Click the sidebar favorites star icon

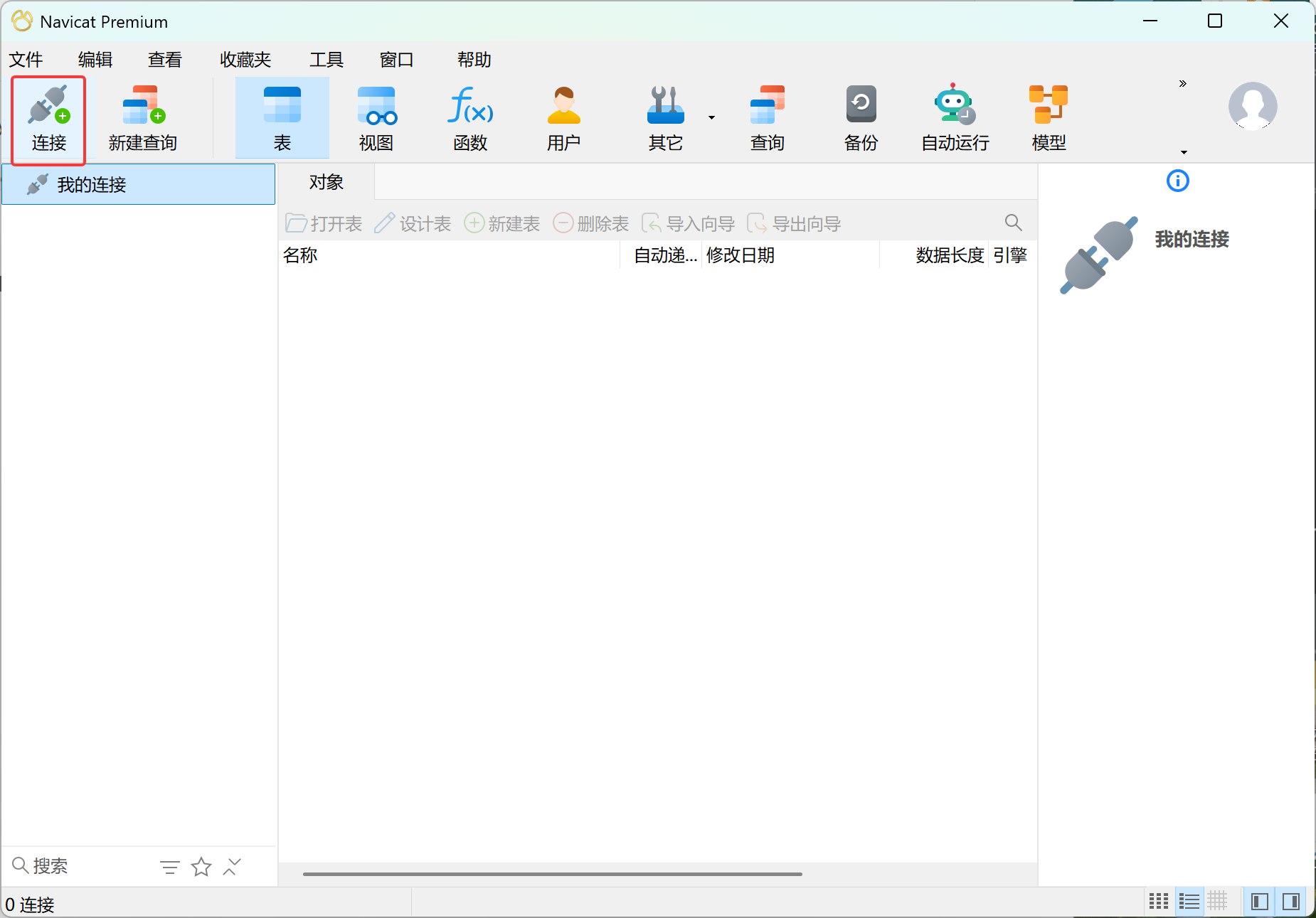pyautogui.click(x=201, y=867)
